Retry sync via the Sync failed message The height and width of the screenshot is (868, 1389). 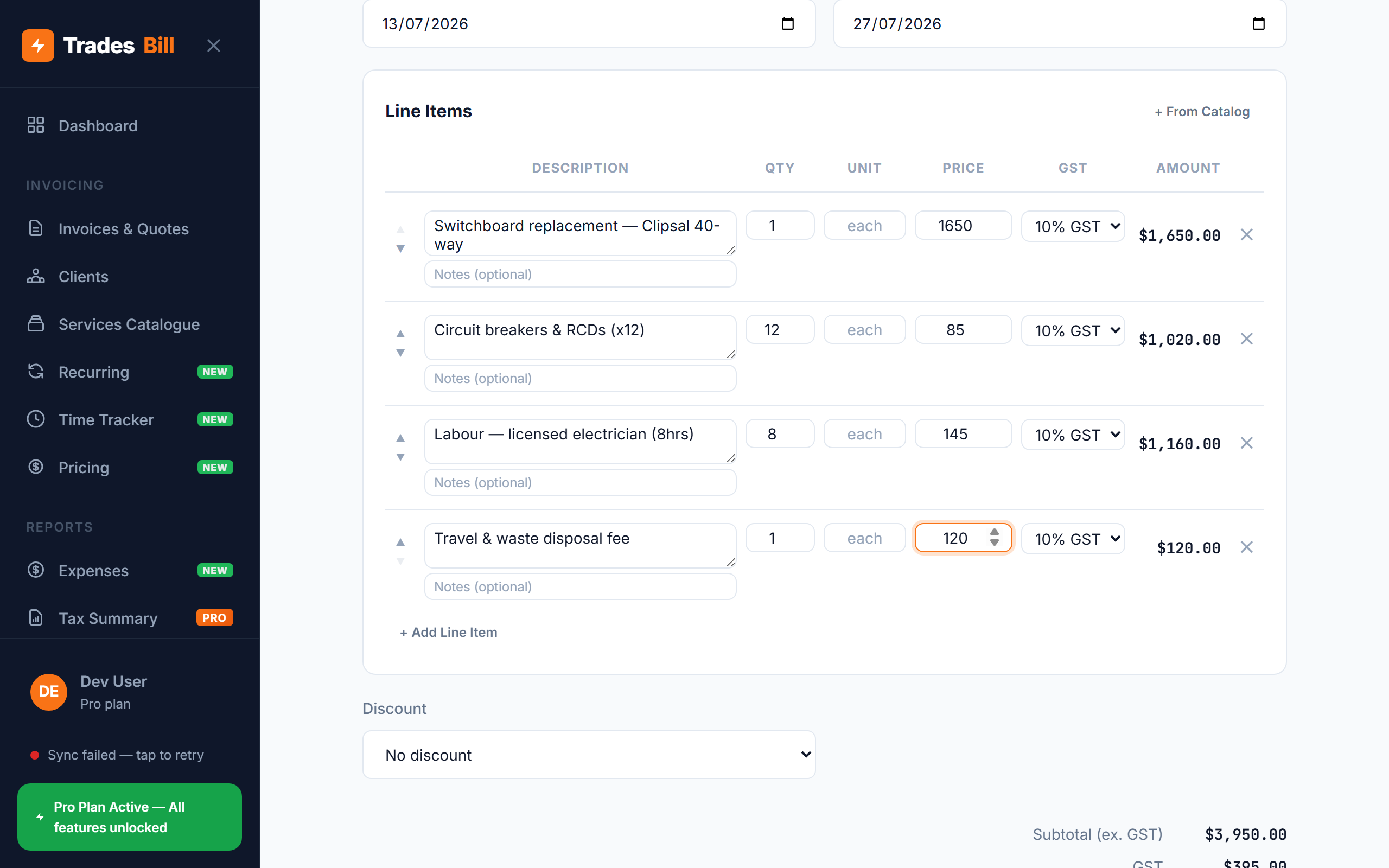117,755
